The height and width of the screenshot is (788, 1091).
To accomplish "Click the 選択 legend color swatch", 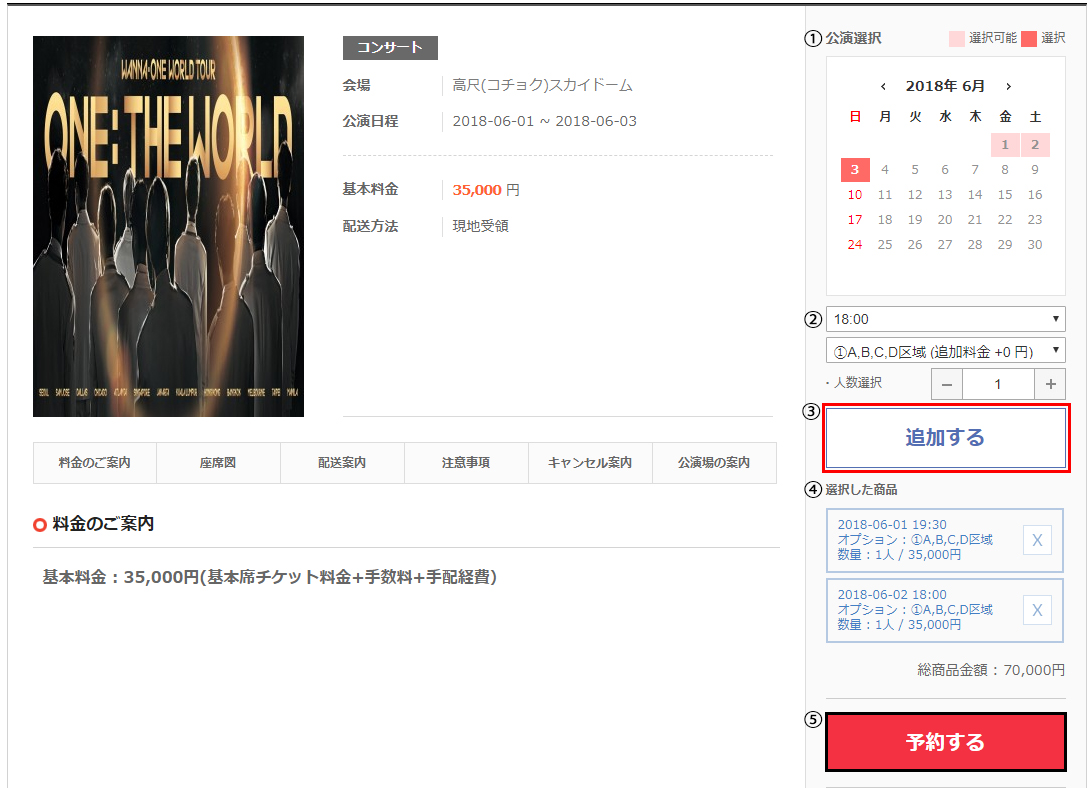I will point(1029,39).
